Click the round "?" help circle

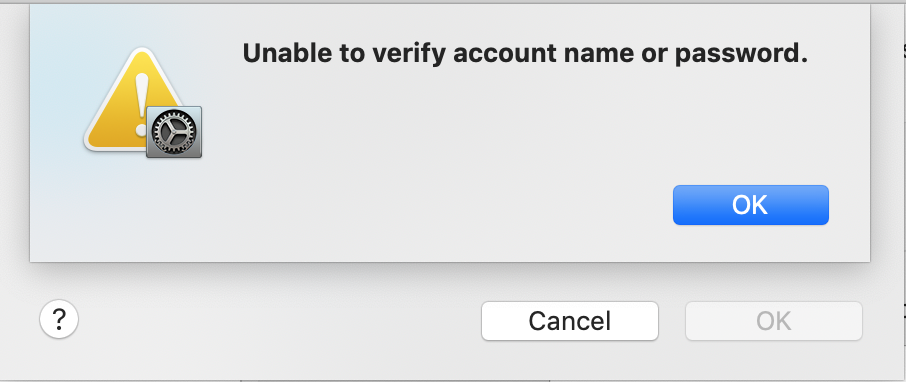59,318
